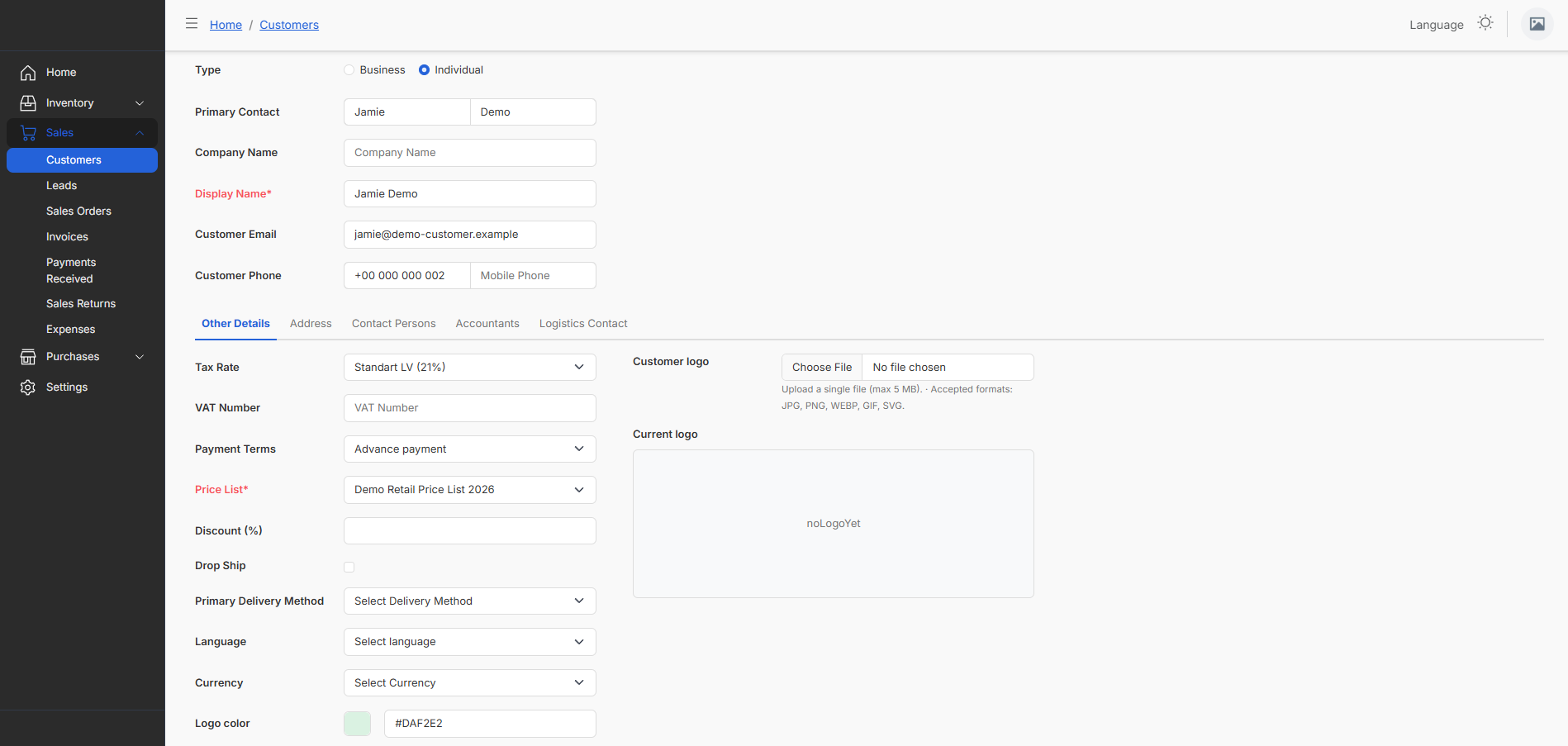Switch to the Address tab
Screen dimensions: 1568x746
[311, 324]
